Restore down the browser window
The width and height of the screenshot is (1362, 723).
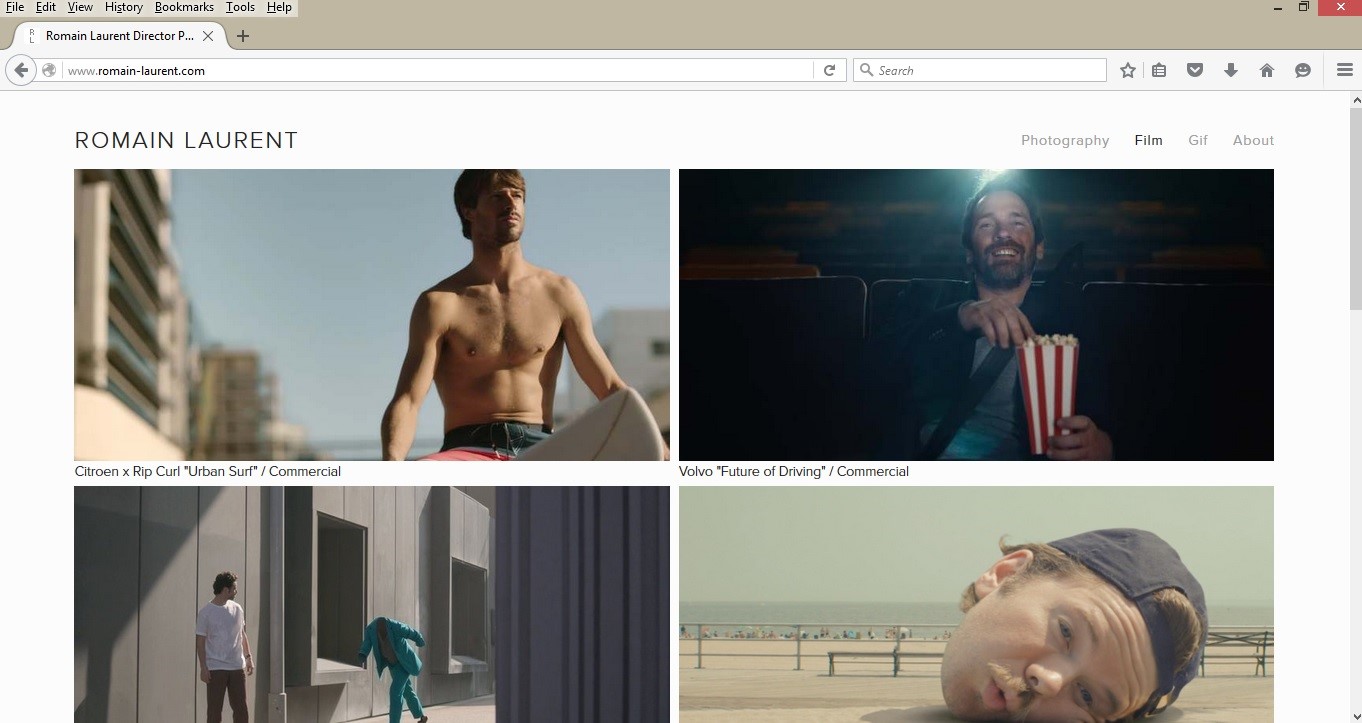[1304, 7]
